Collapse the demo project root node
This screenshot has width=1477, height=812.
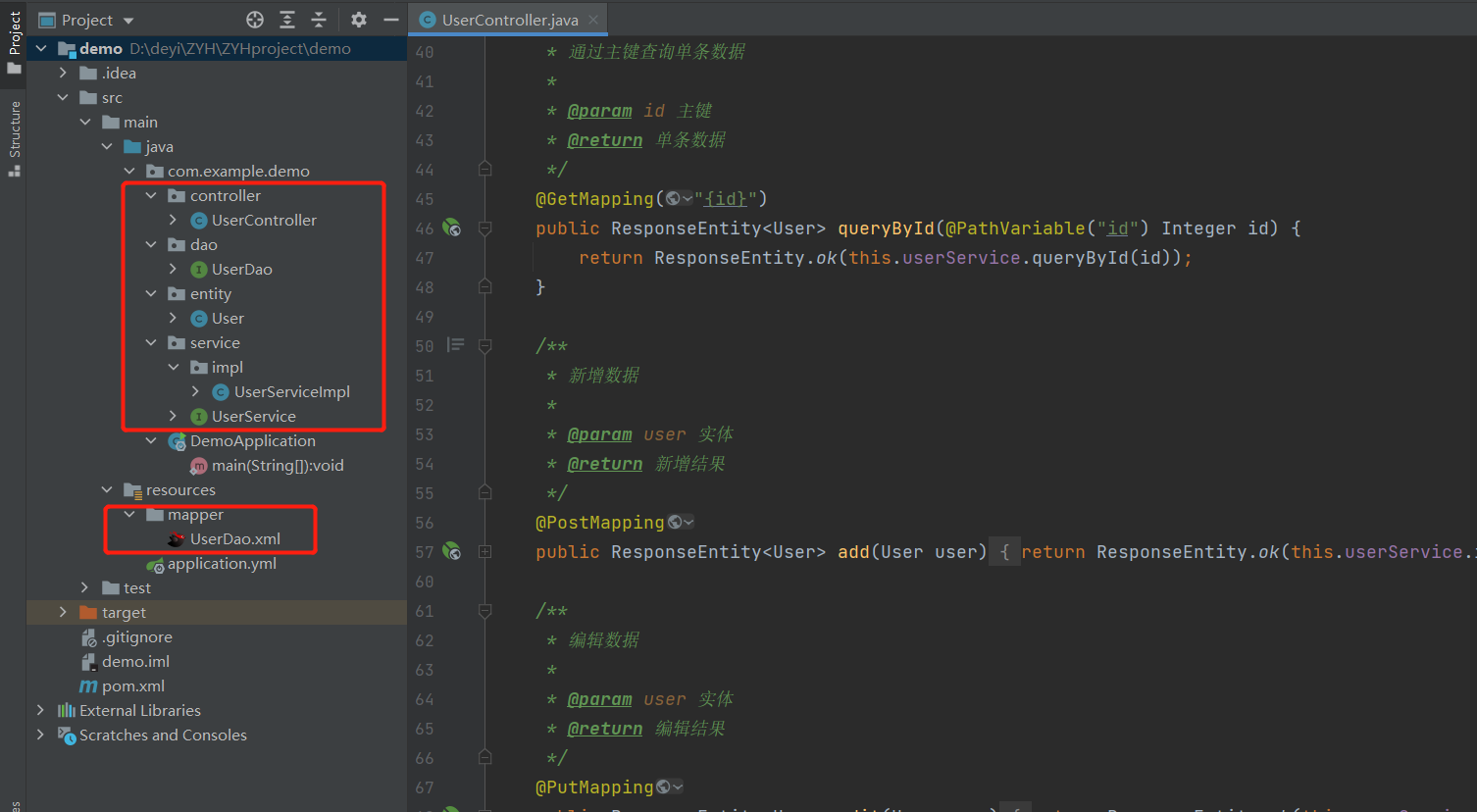click(x=41, y=48)
